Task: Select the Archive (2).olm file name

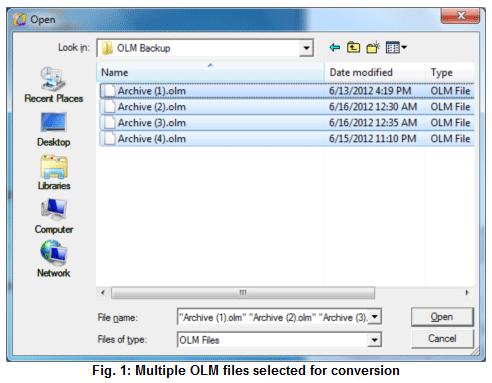Action: tap(152, 107)
